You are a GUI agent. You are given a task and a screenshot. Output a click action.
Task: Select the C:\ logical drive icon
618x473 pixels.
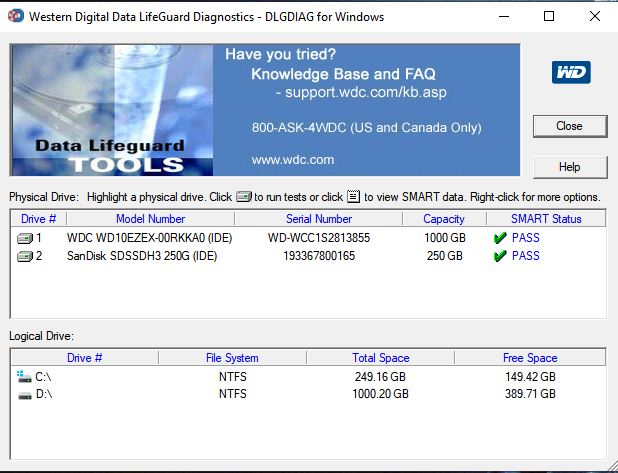[x=24, y=376]
